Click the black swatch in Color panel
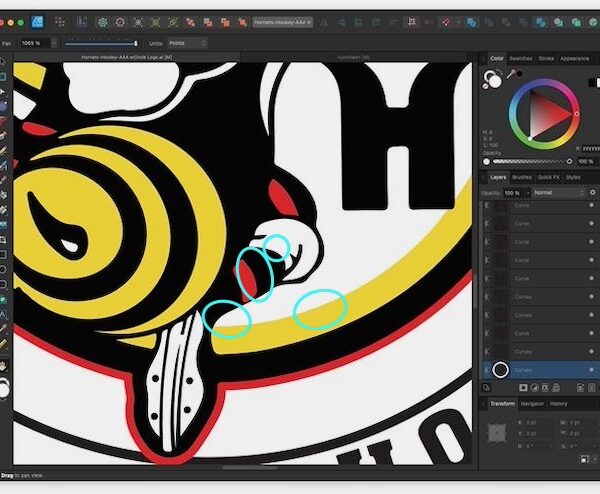The height and width of the screenshot is (494, 600). tap(591, 82)
